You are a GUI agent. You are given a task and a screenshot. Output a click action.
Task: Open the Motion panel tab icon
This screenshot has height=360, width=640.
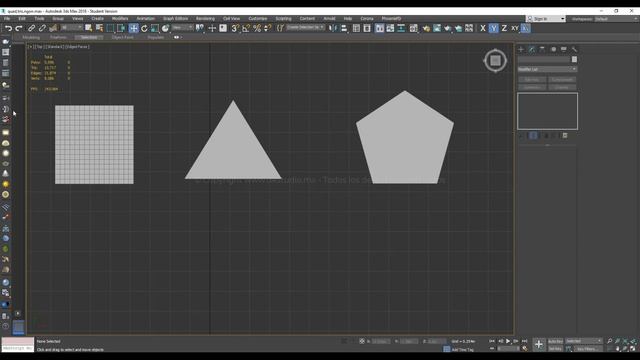coord(553,49)
